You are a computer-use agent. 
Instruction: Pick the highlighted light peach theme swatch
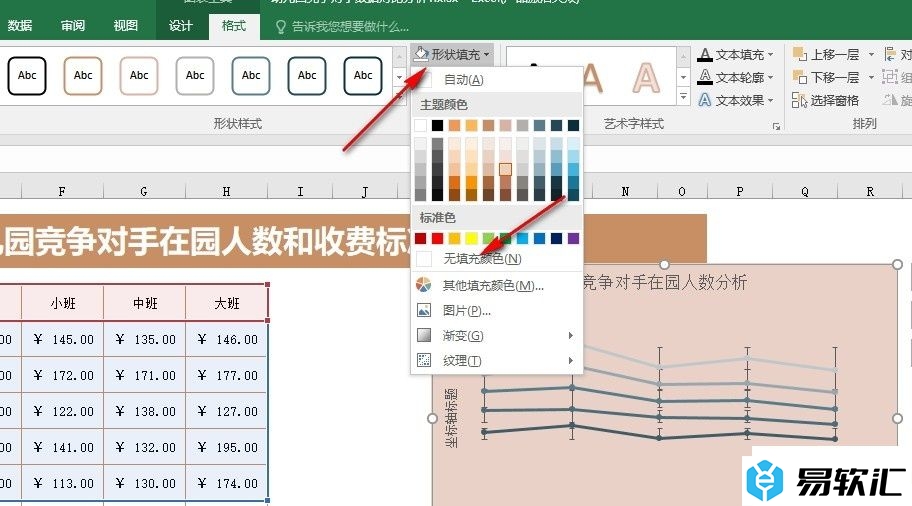(505, 169)
